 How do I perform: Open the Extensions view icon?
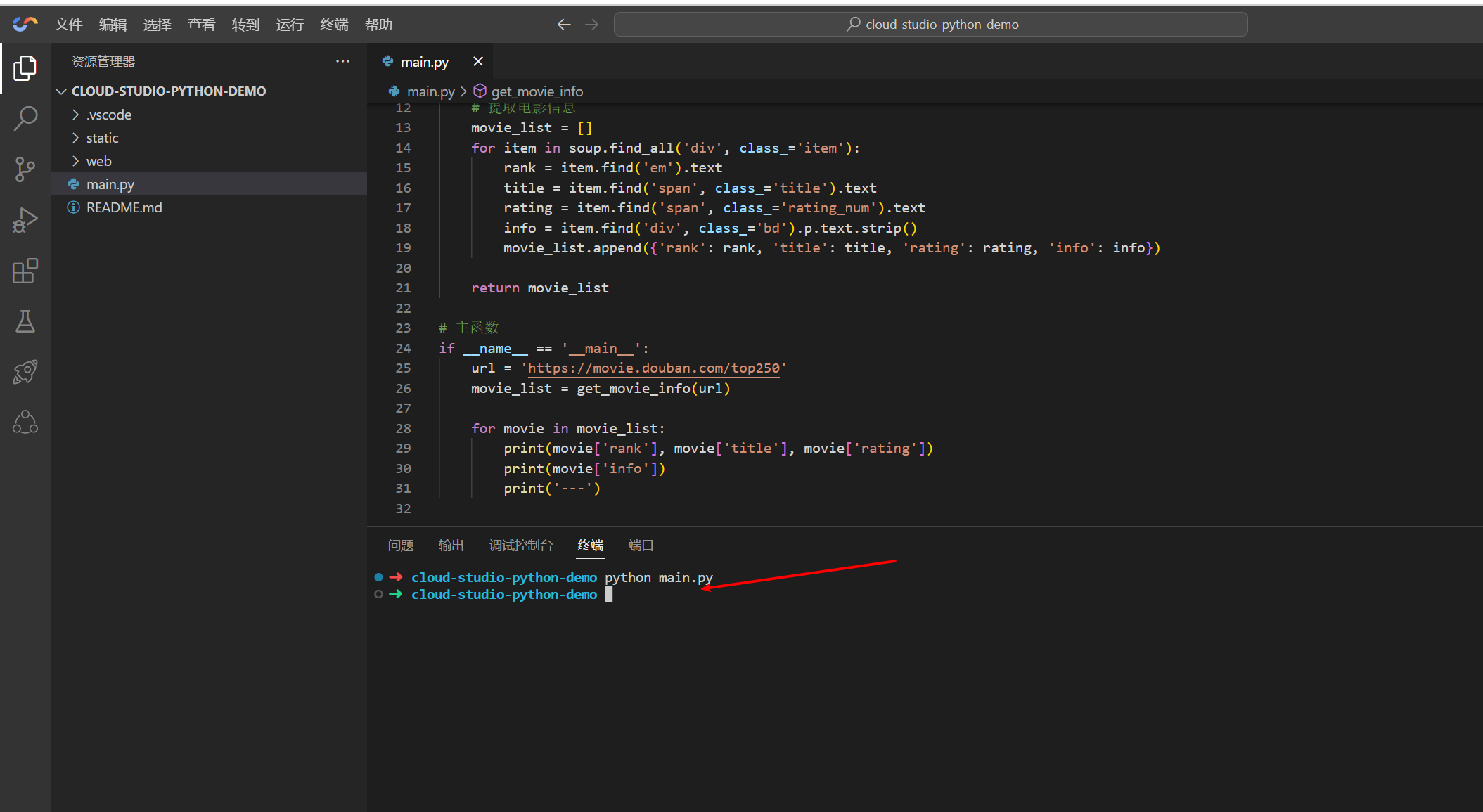point(25,271)
